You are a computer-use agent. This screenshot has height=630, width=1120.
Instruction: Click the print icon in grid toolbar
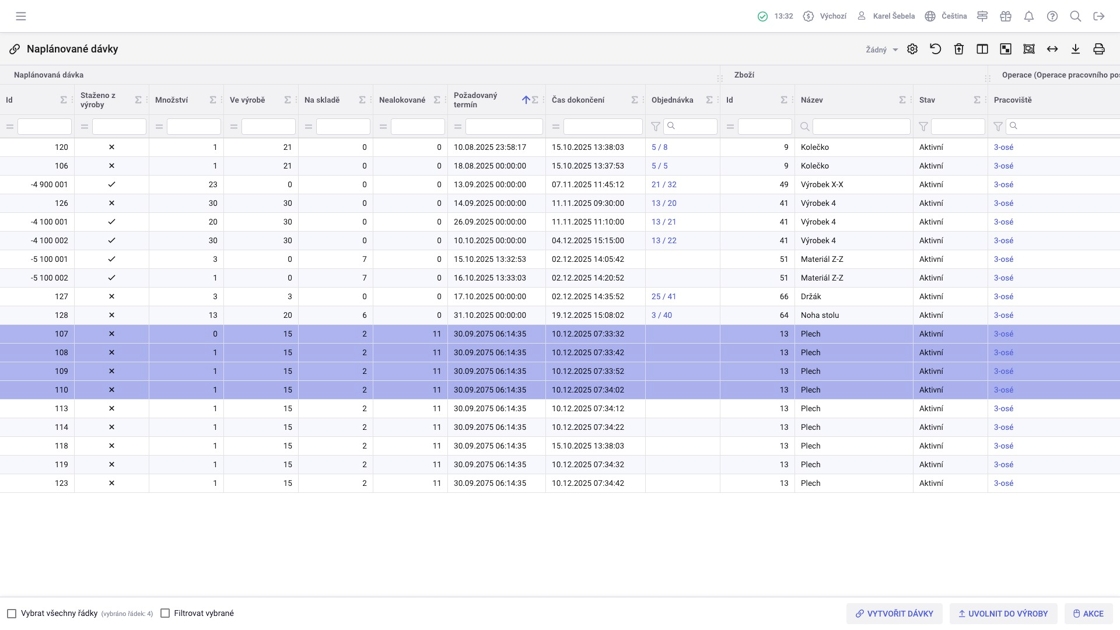1098,49
